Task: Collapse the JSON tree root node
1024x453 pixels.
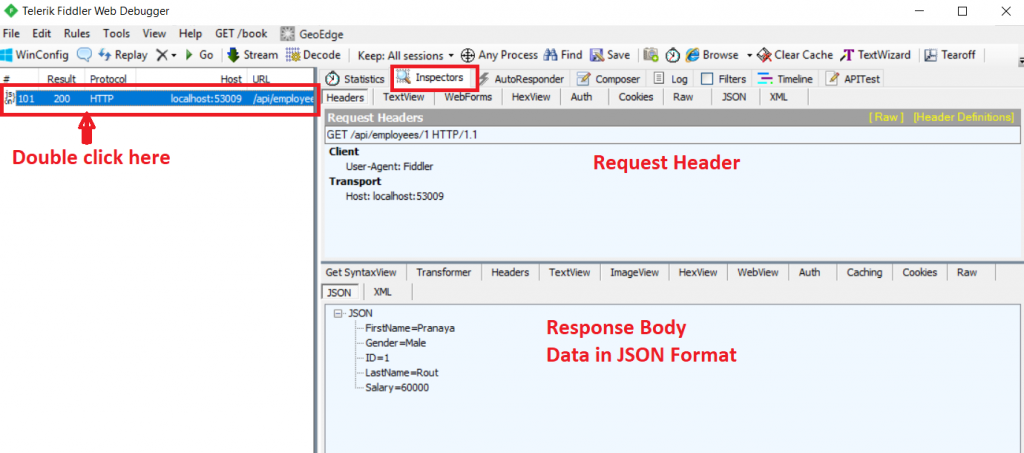Action: point(338,313)
